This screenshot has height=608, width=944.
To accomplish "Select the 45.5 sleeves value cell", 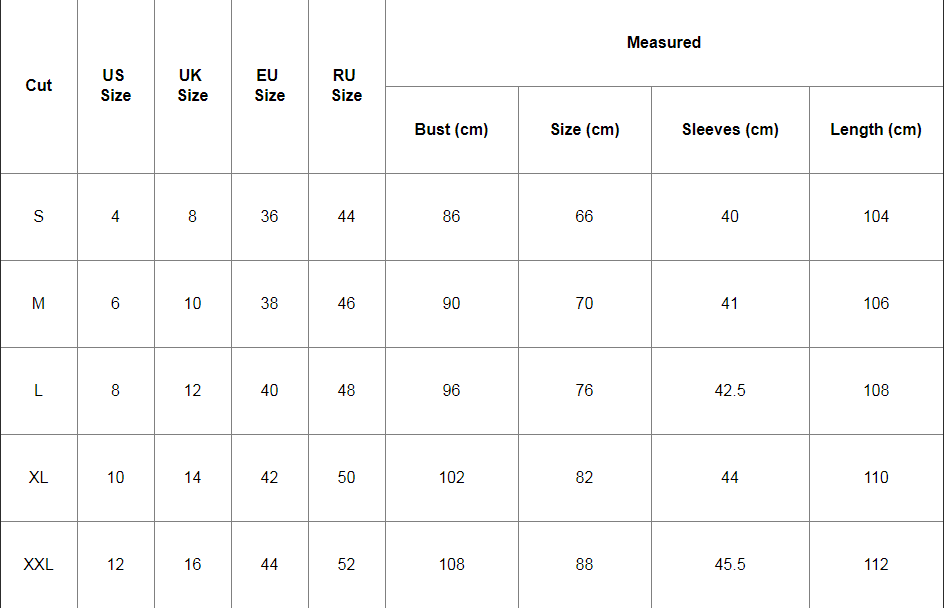I will click(x=730, y=565).
